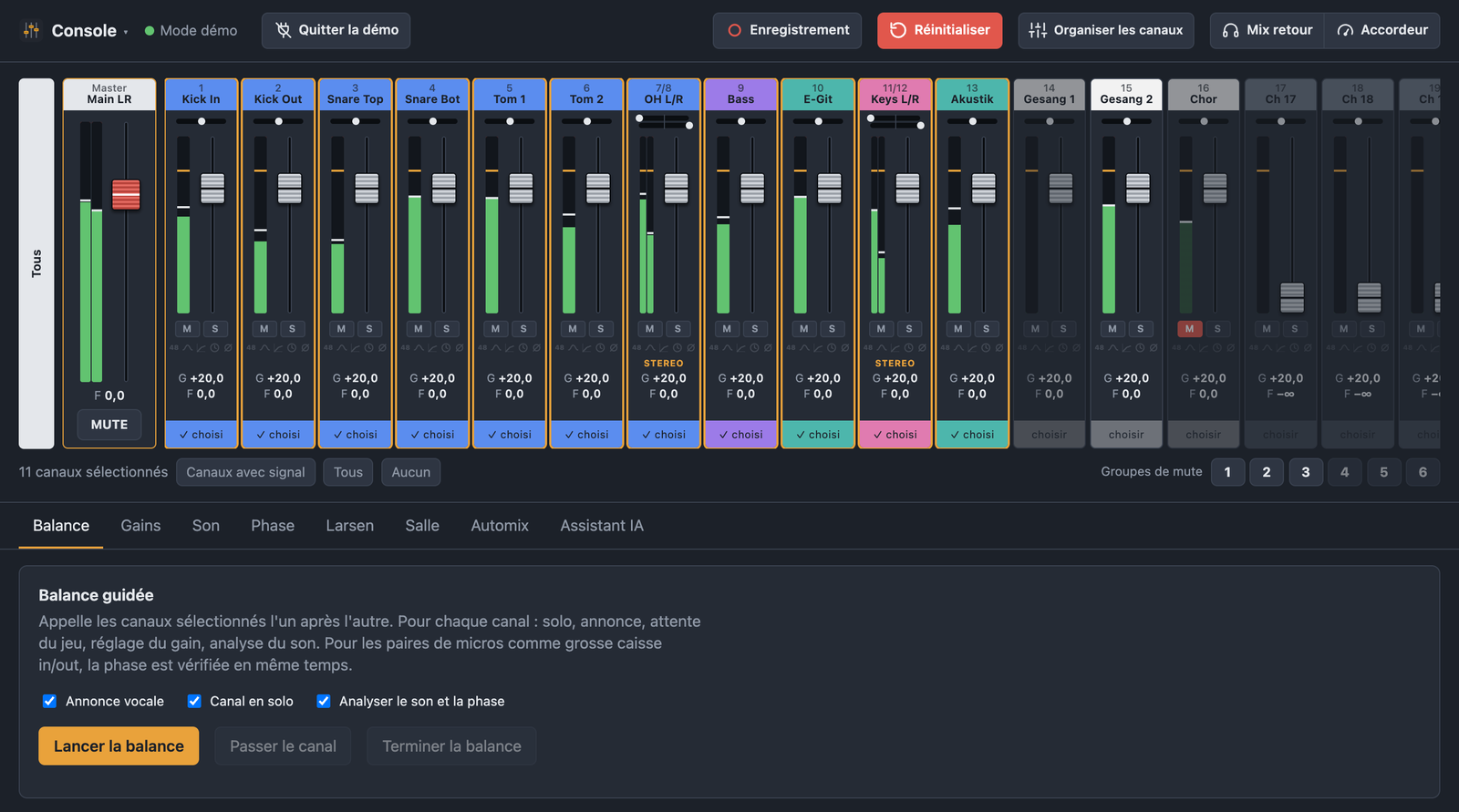Click the Gesang 2 channel fader handle
The width and height of the screenshot is (1459, 812).
(1138, 189)
